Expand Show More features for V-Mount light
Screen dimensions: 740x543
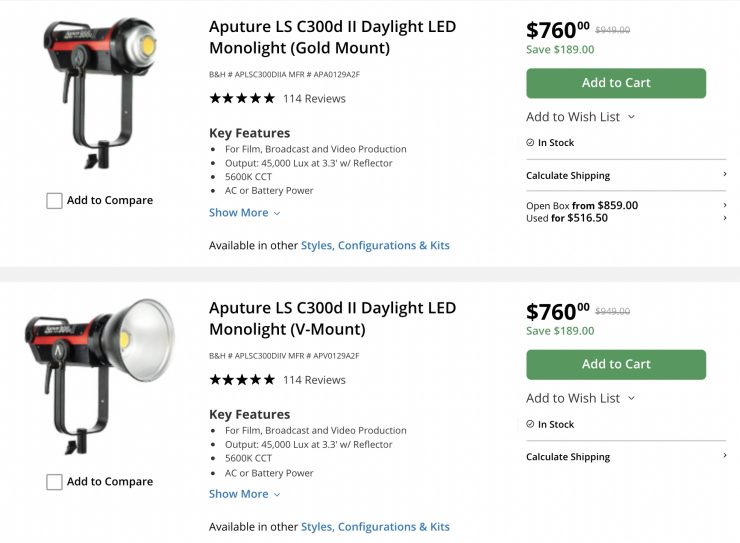point(244,494)
